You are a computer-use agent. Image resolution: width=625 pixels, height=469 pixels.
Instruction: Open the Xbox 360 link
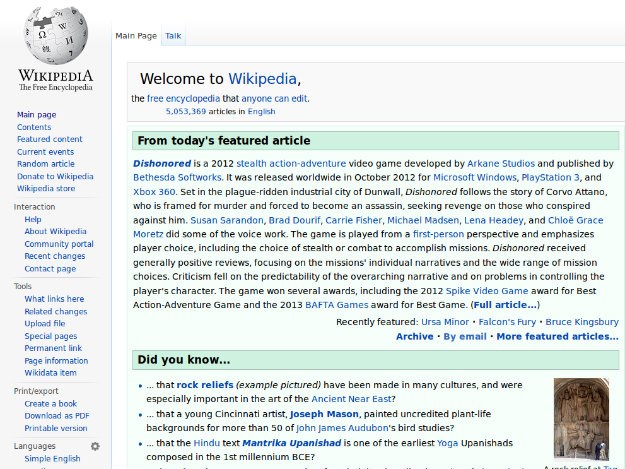(x=154, y=192)
